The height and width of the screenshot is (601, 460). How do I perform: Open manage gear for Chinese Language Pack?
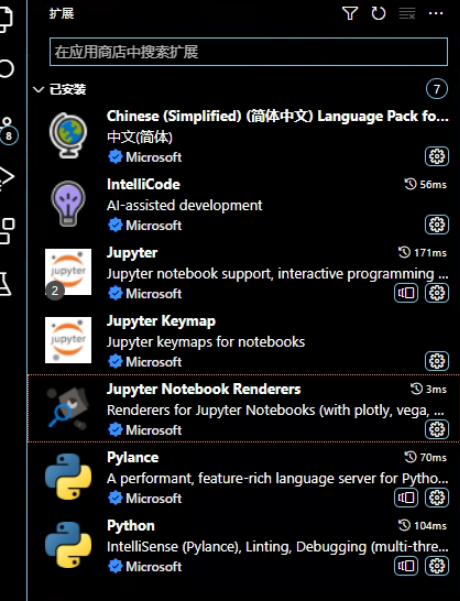pyautogui.click(x=437, y=156)
